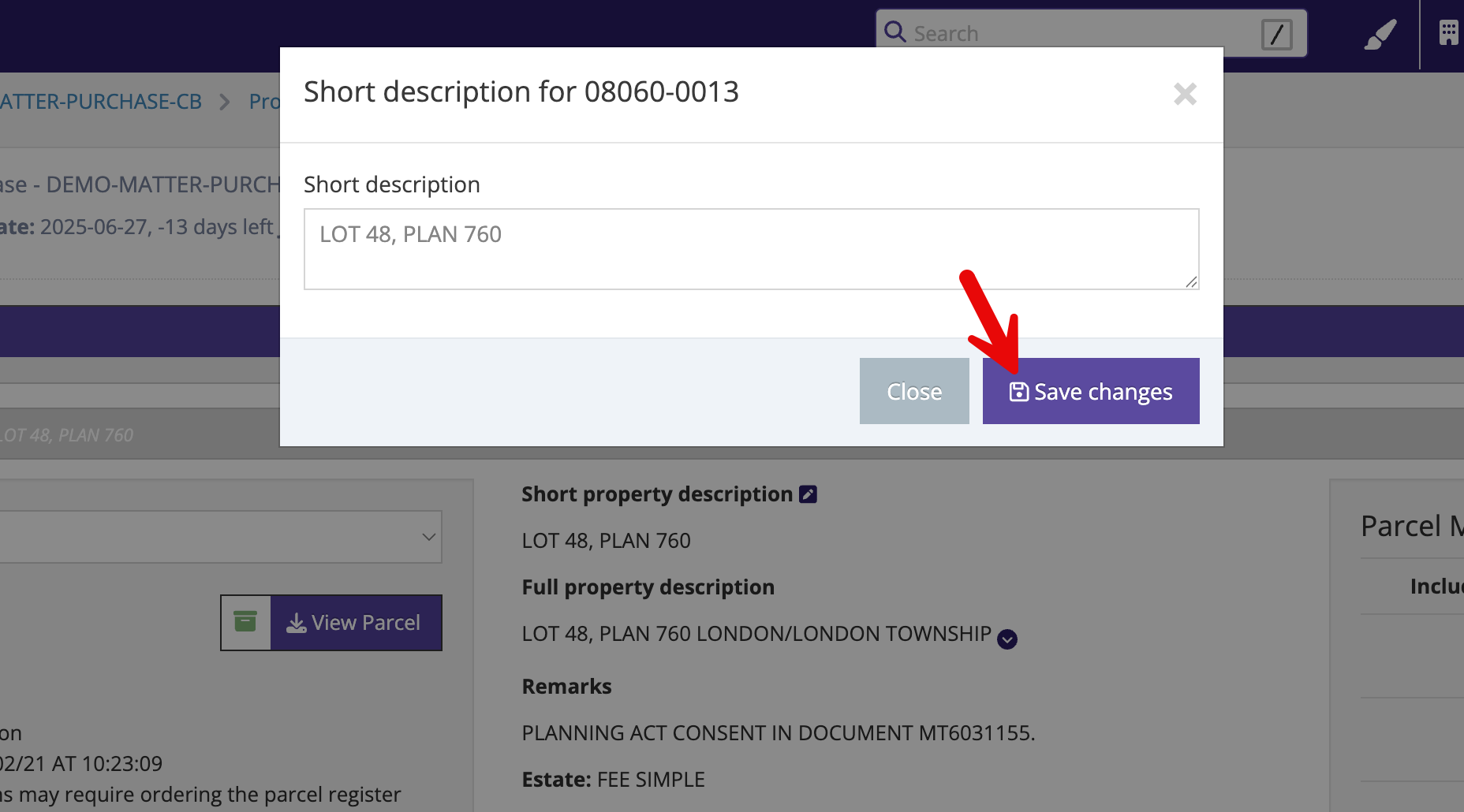Expand the full property description chevron

coord(1007,639)
